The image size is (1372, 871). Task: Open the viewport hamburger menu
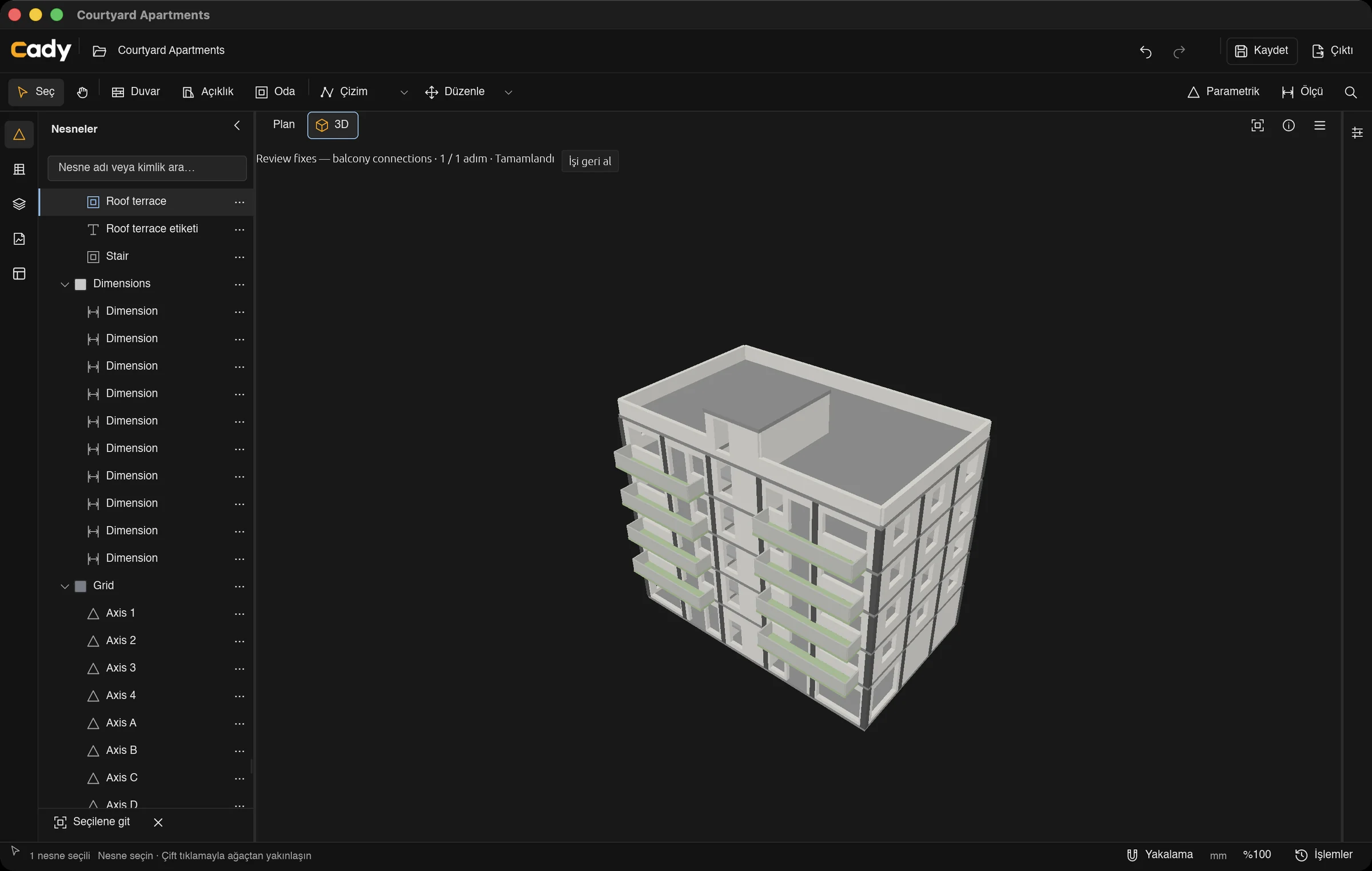click(1319, 125)
